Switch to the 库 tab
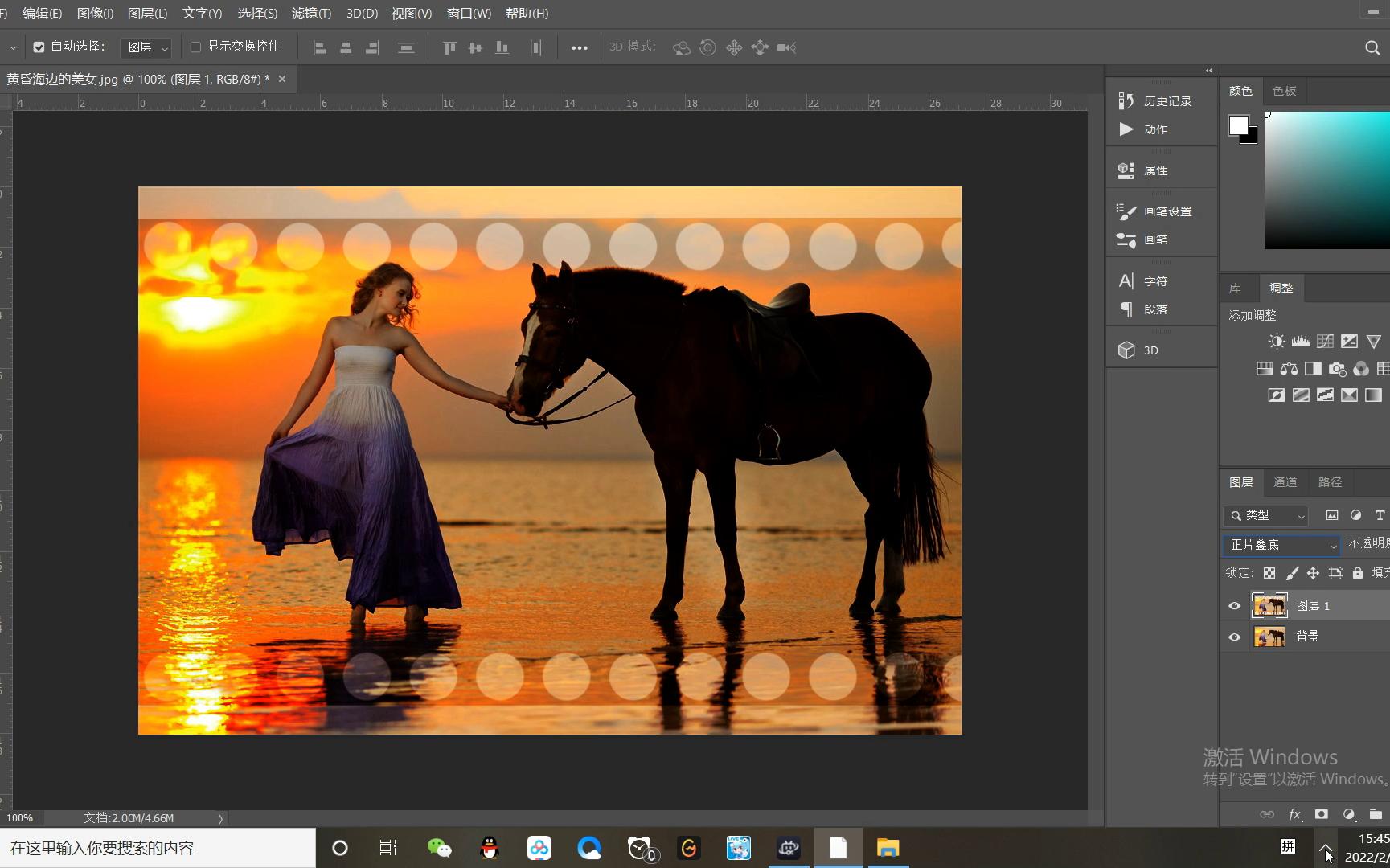This screenshot has height=868, width=1390. coord(1235,288)
